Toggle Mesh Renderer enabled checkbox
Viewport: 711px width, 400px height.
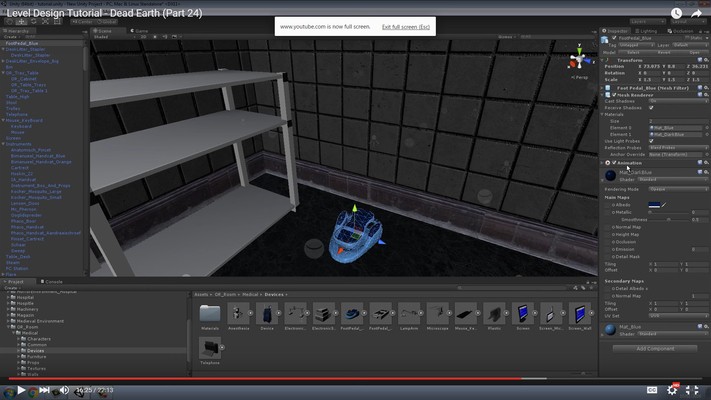pyautogui.click(x=614, y=95)
